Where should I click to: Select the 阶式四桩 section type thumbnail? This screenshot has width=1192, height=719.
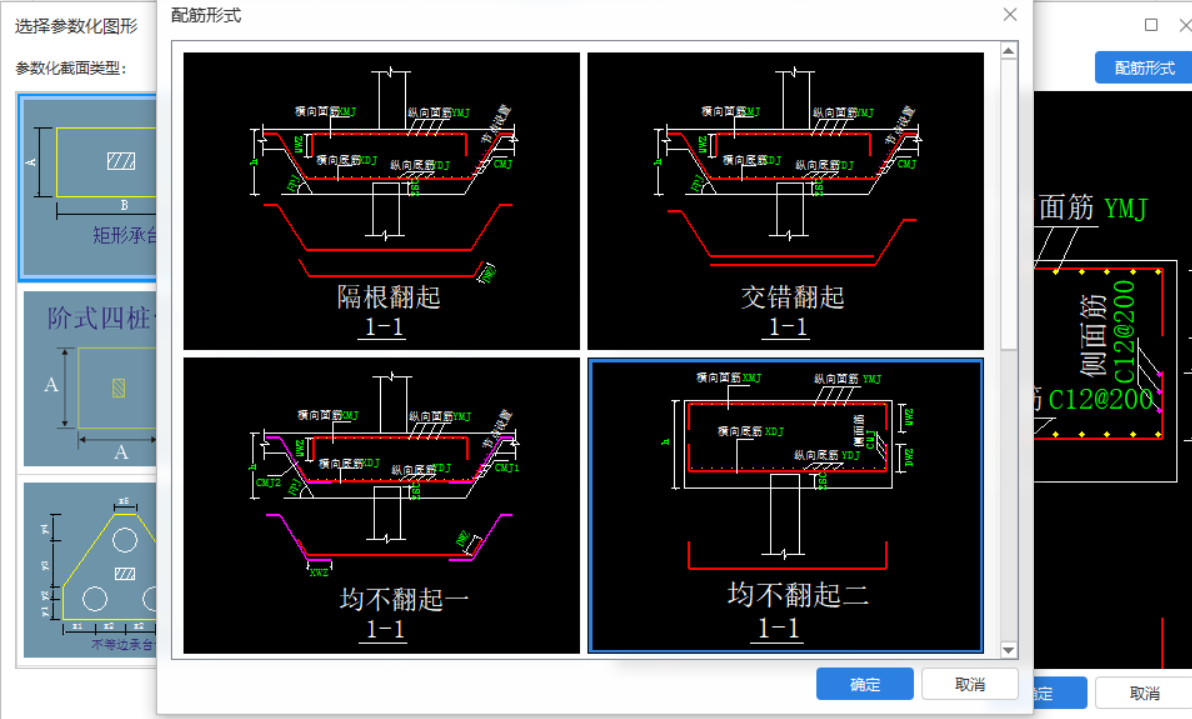click(x=90, y=379)
